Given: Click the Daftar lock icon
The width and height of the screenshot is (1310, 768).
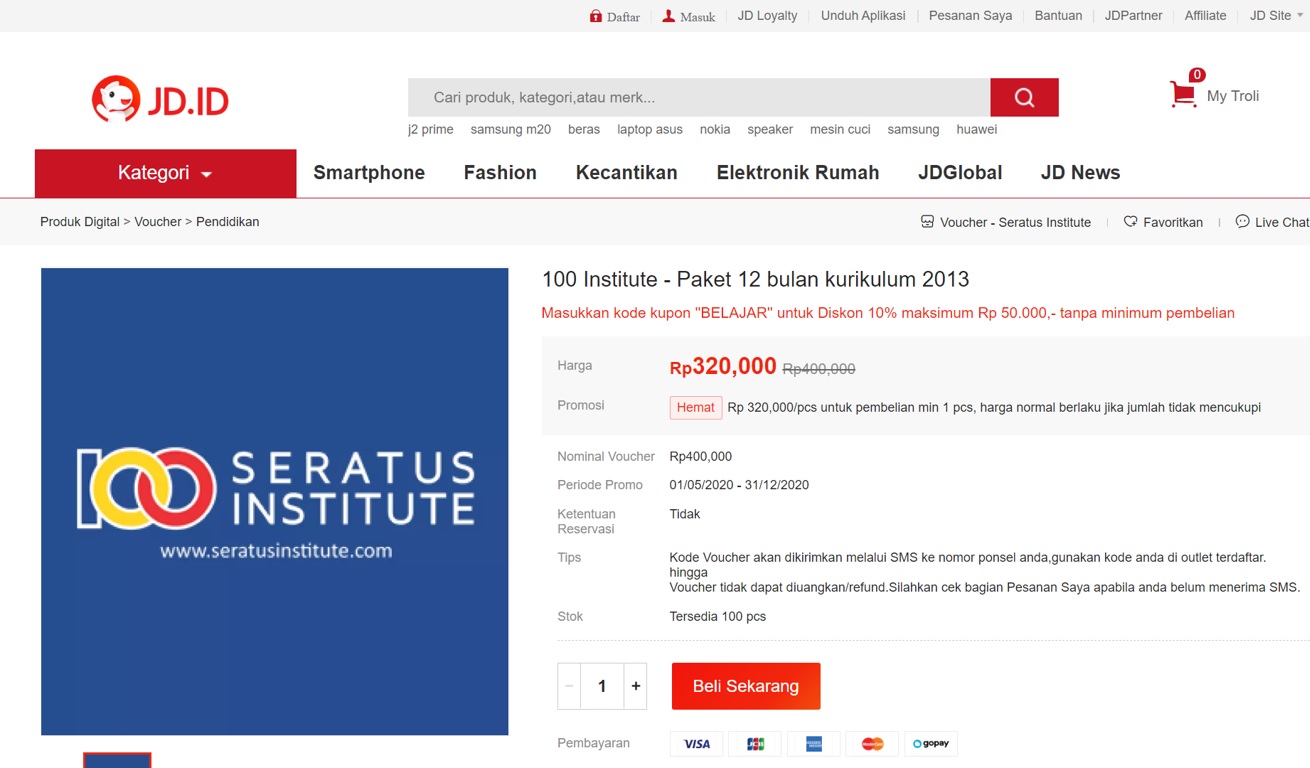Looking at the screenshot, I should point(596,16).
